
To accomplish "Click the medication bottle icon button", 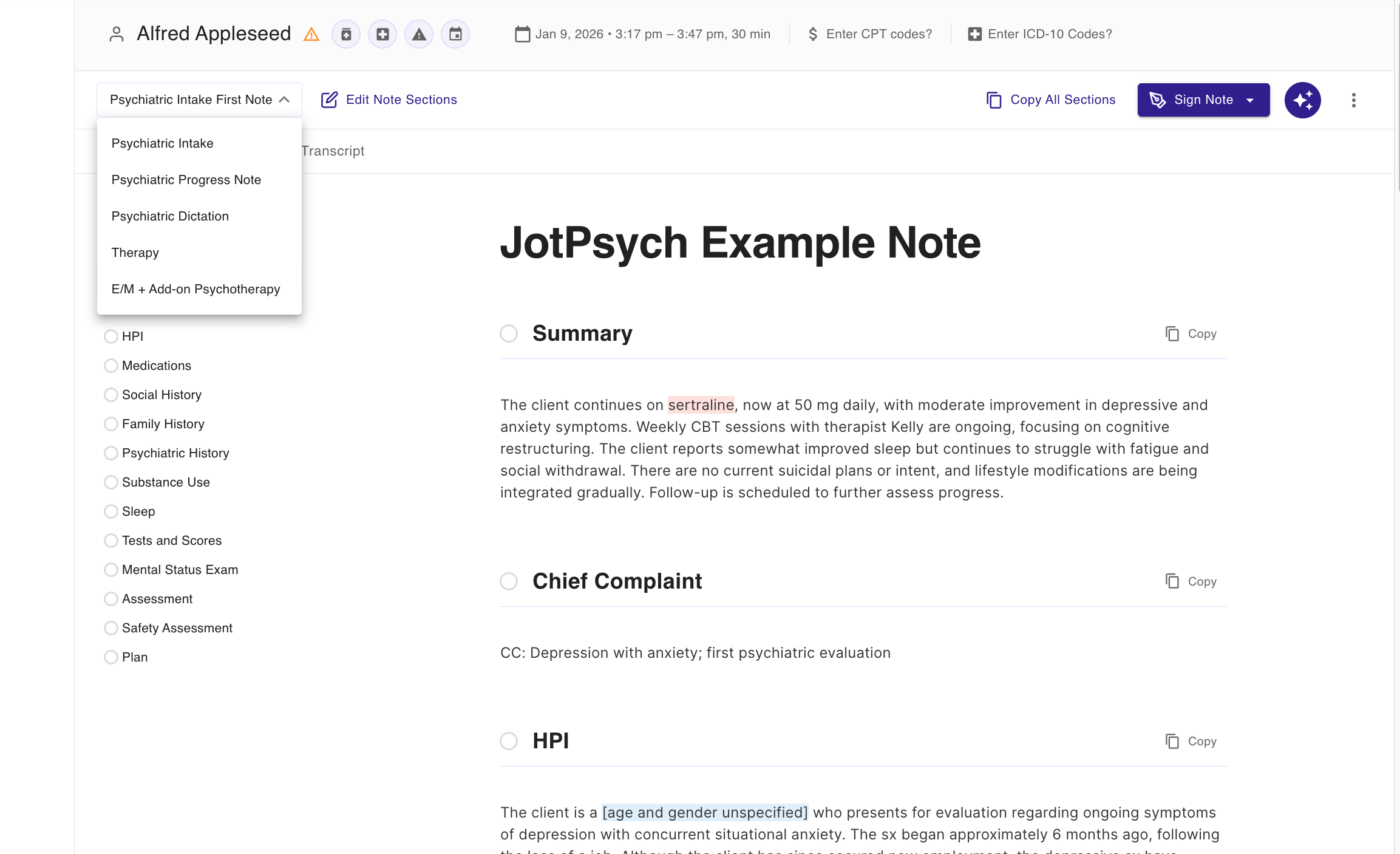I will [x=346, y=35].
